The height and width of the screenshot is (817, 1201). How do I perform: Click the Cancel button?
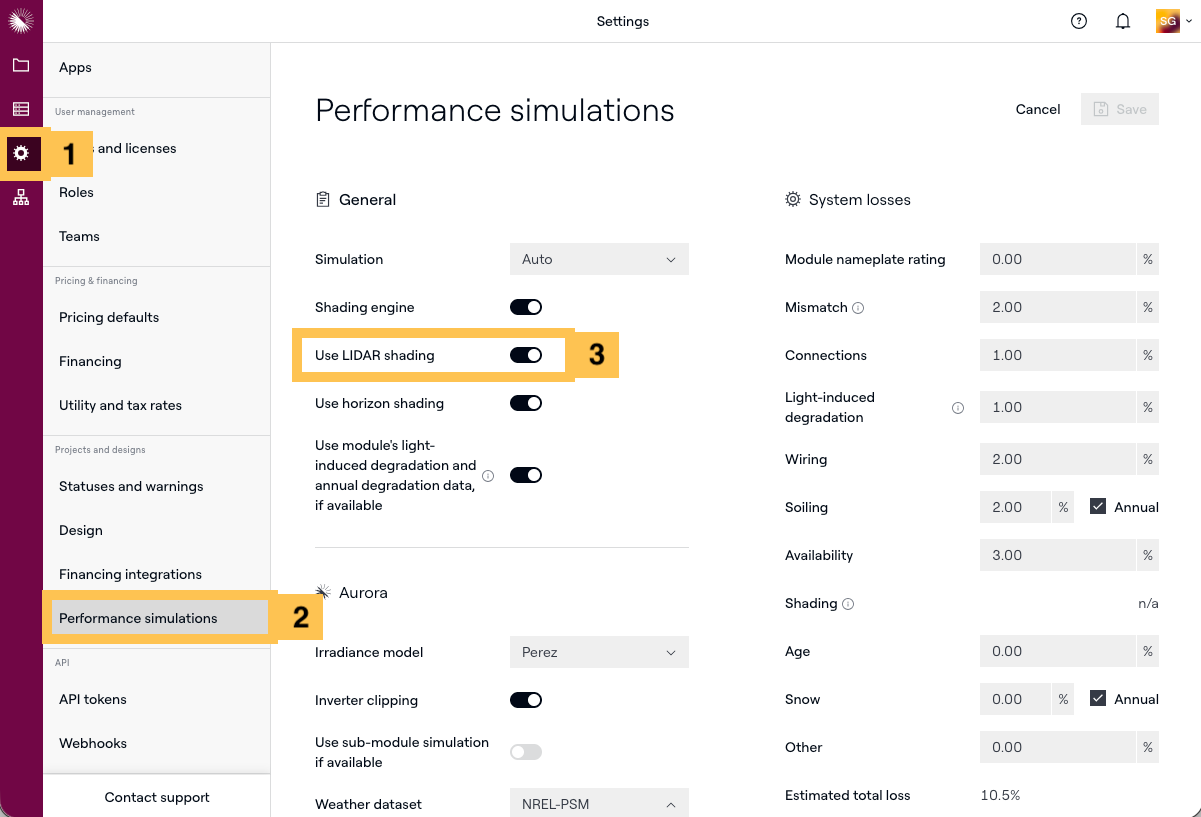[1038, 109]
